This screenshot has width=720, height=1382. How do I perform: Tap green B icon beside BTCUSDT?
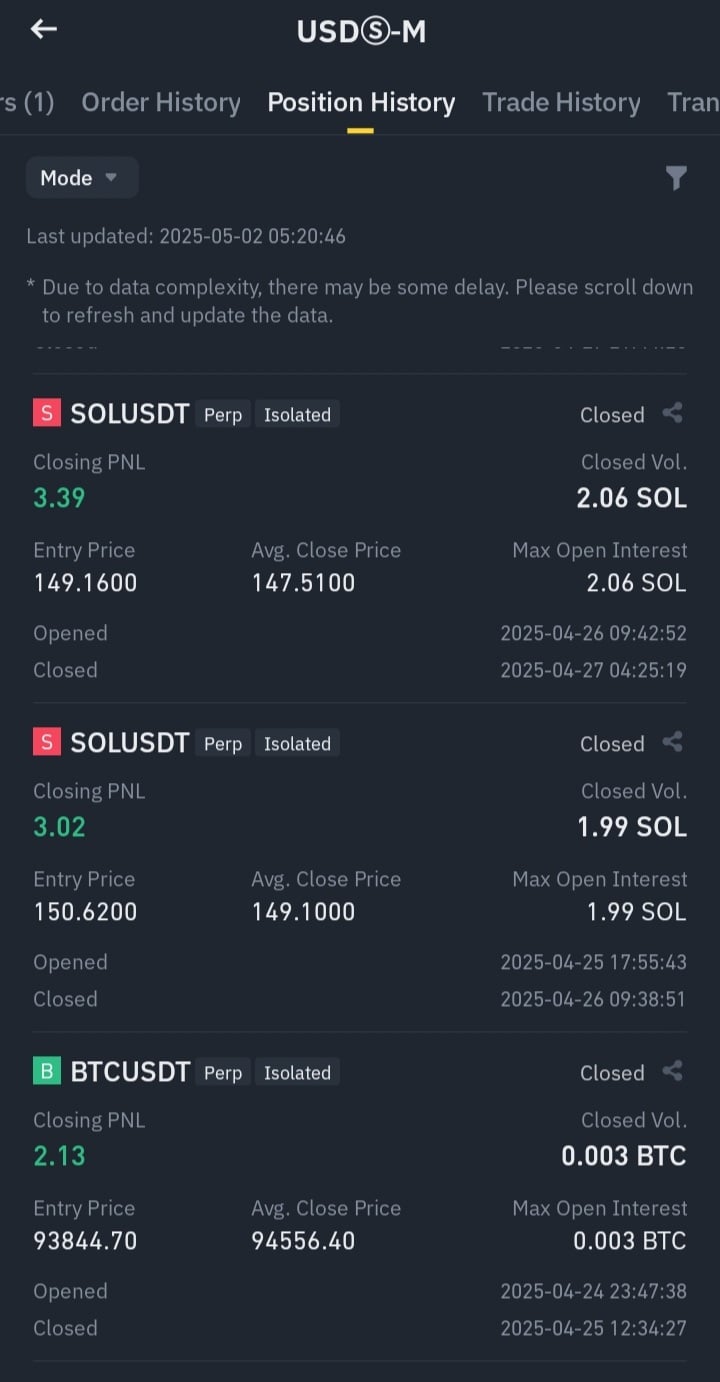(47, 1072)
